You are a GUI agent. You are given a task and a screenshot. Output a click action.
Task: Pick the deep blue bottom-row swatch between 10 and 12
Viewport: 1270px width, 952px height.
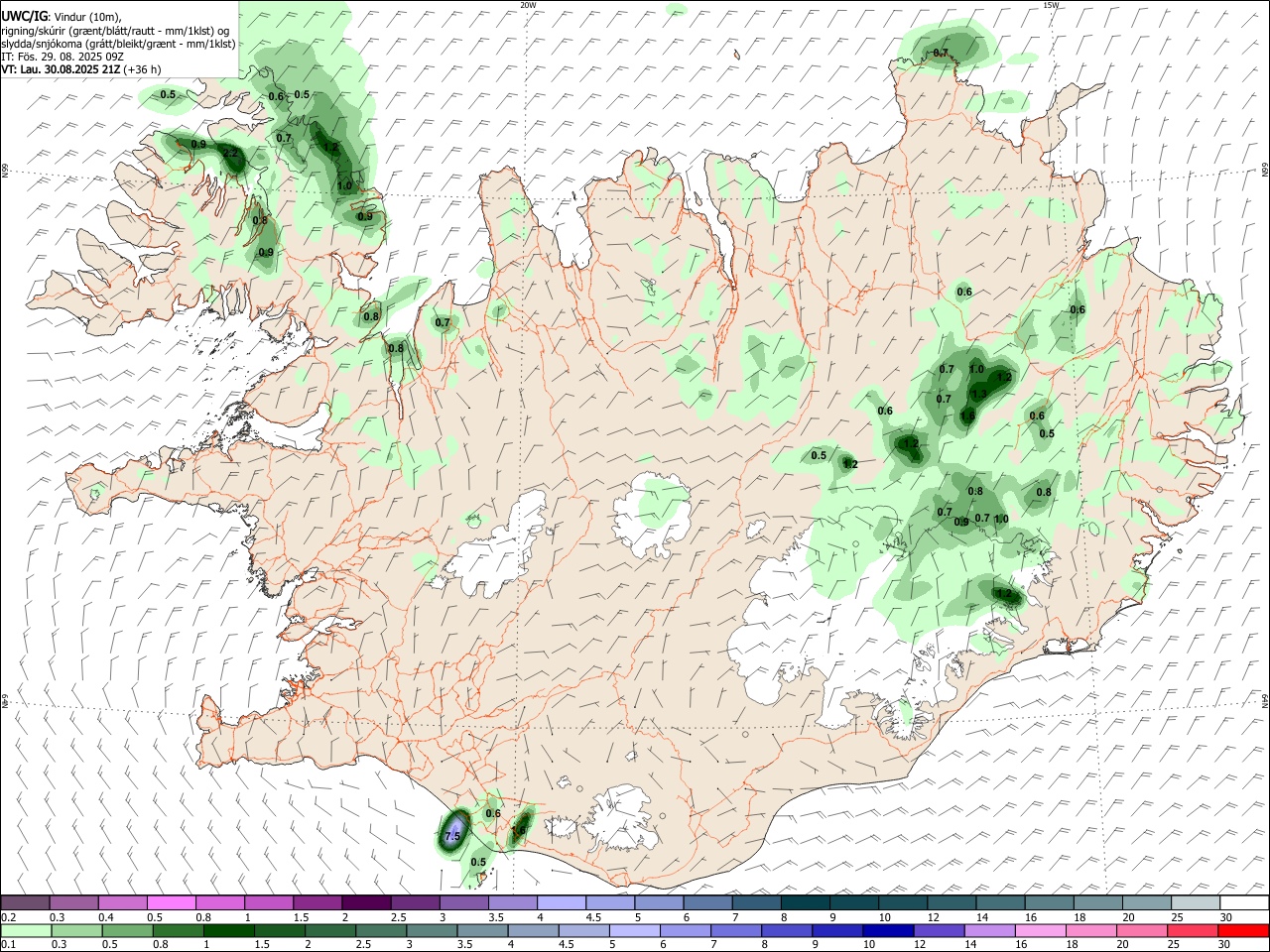888,930
